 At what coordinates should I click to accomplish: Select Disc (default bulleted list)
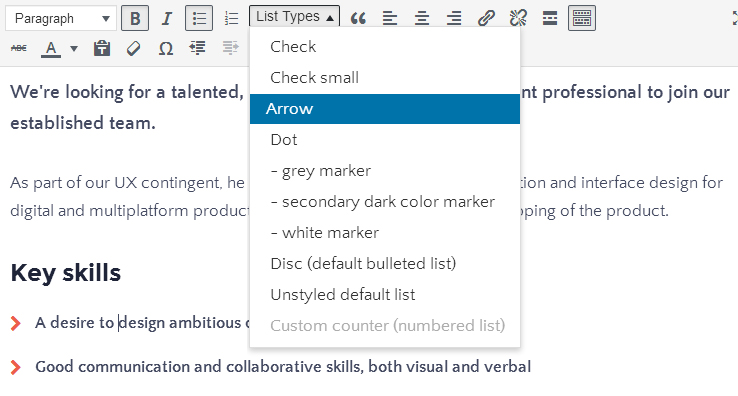pos(385,264)
